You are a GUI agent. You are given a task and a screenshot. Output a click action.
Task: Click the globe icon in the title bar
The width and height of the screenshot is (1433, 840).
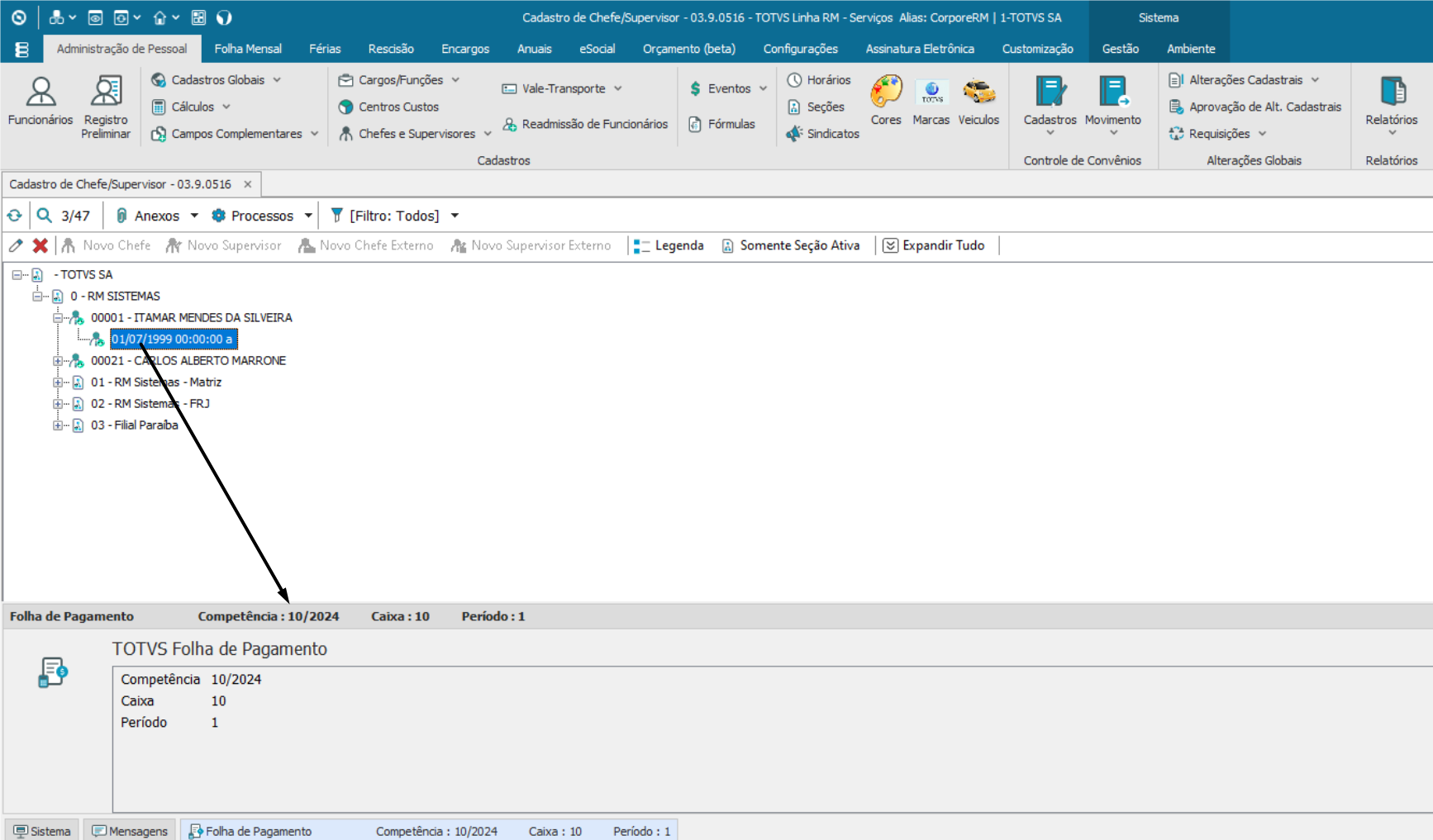pos(224,17)
